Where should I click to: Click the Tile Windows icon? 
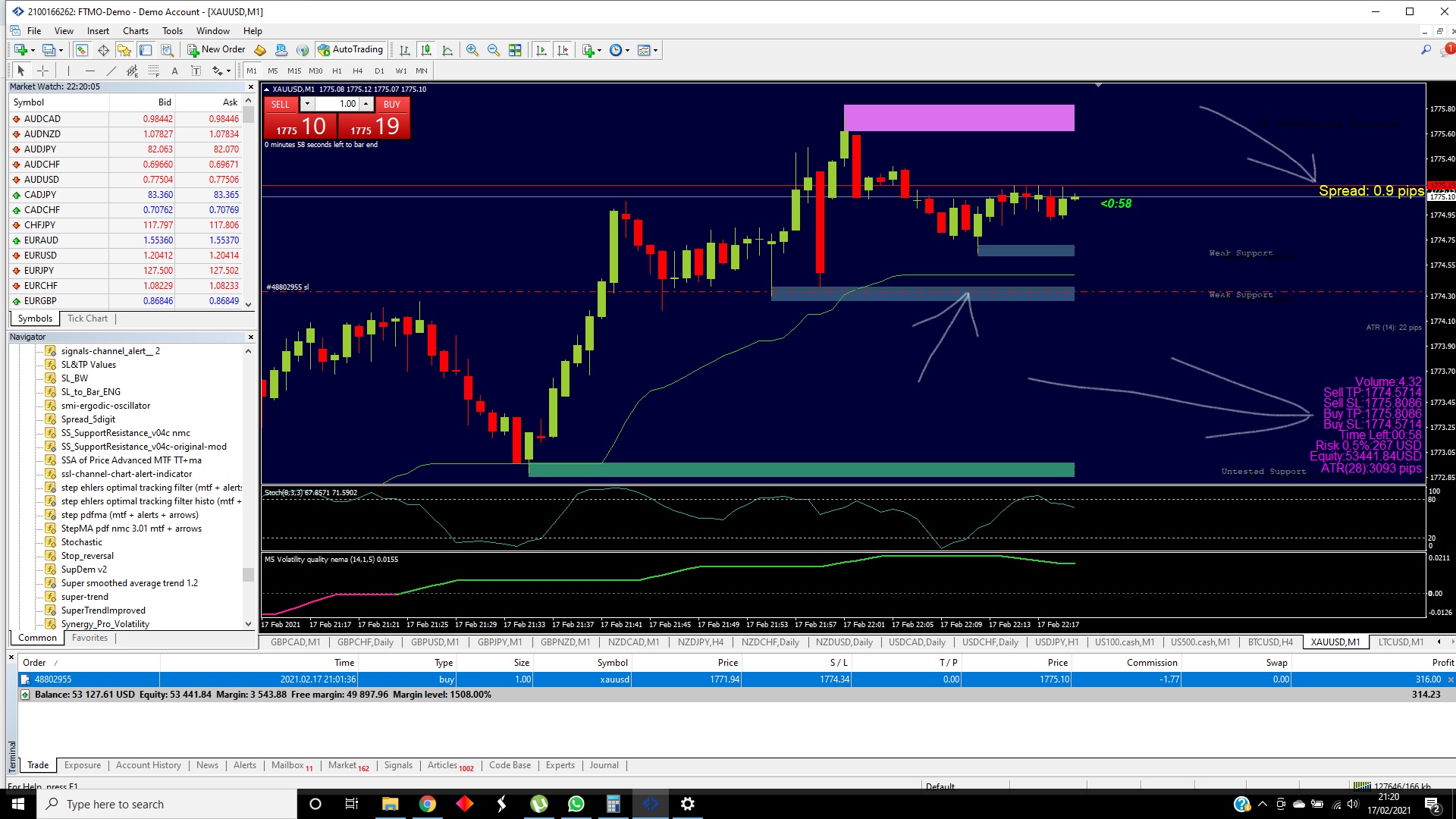[x=515, y=50]
